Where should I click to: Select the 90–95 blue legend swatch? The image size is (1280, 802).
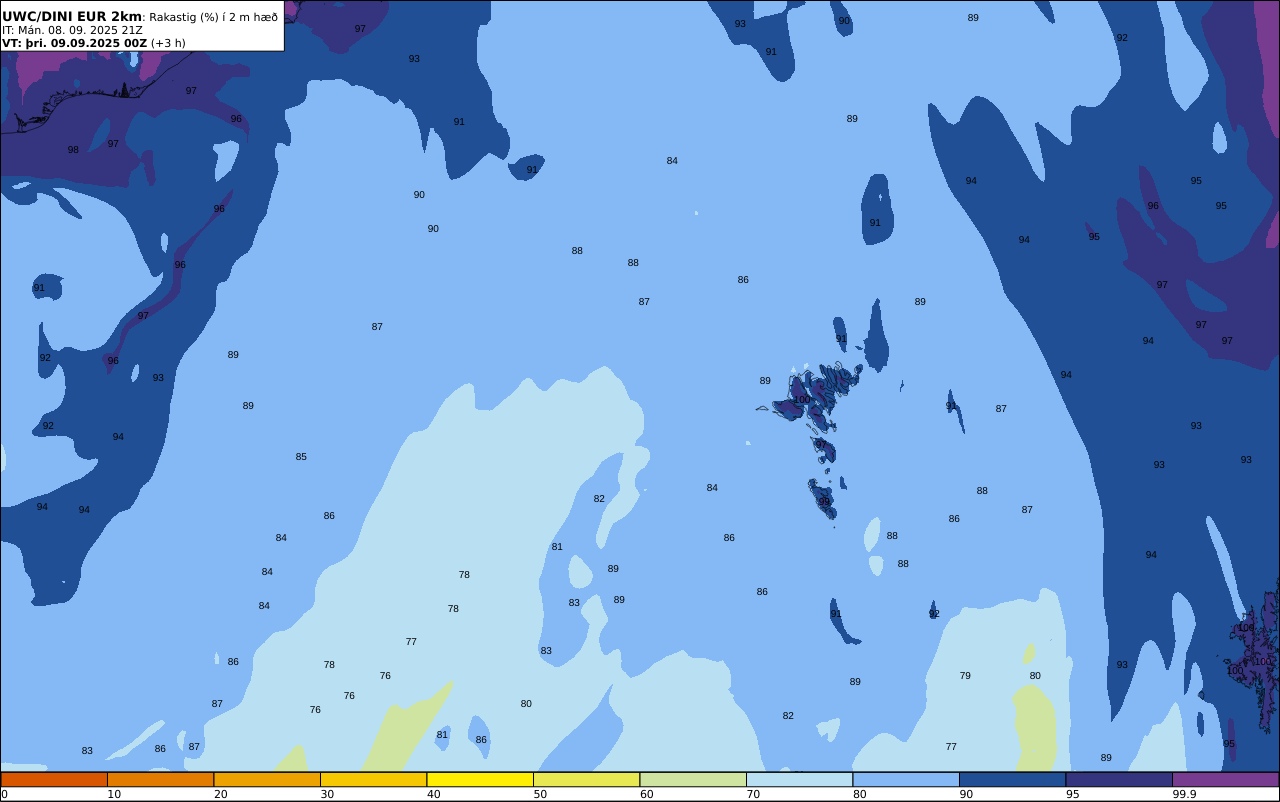tap(1012, 779)
